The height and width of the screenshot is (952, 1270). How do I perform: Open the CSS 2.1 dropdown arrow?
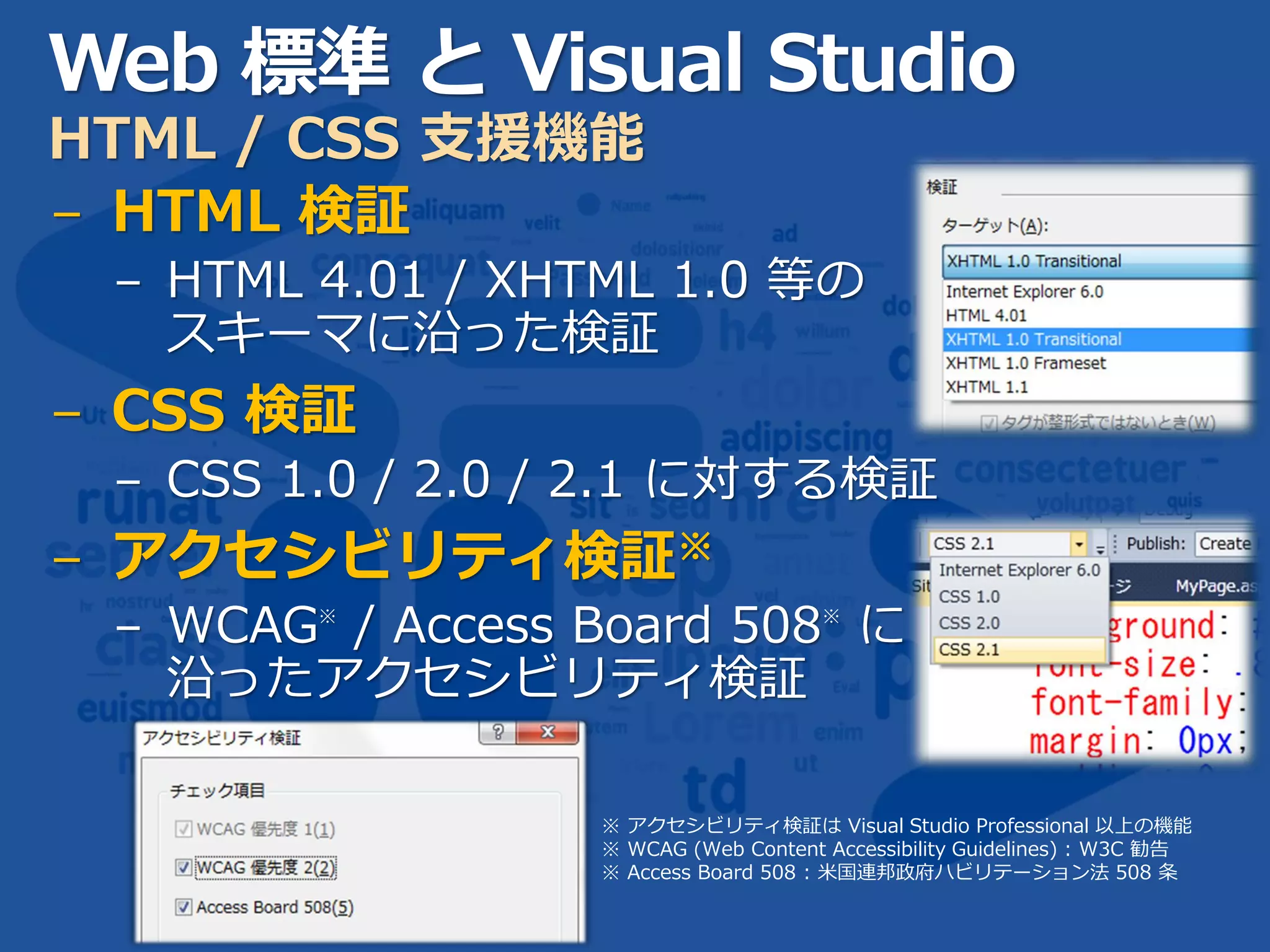point(1080,544)
